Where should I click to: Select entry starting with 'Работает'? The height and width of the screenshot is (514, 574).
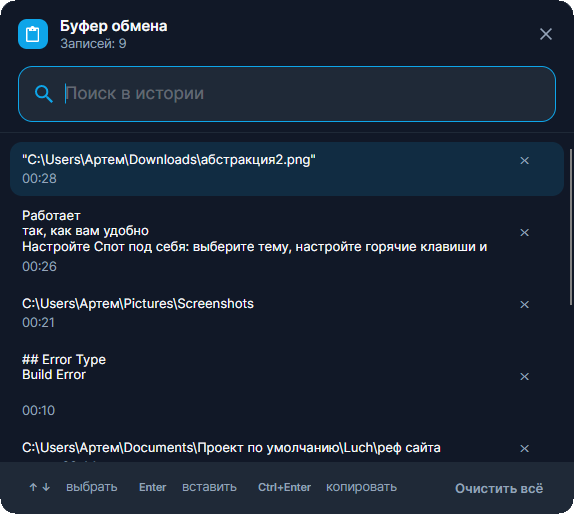click(287, 241)
